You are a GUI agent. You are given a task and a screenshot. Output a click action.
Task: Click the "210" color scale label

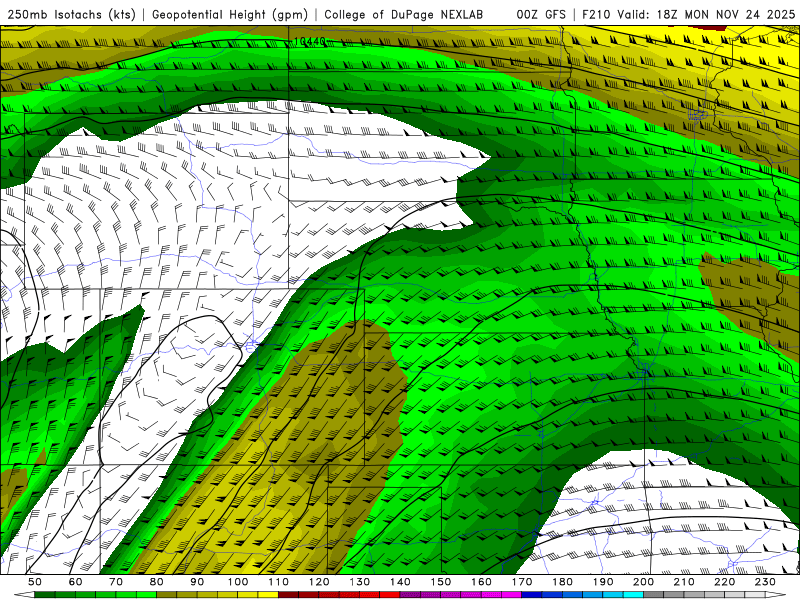click(685, 582)
